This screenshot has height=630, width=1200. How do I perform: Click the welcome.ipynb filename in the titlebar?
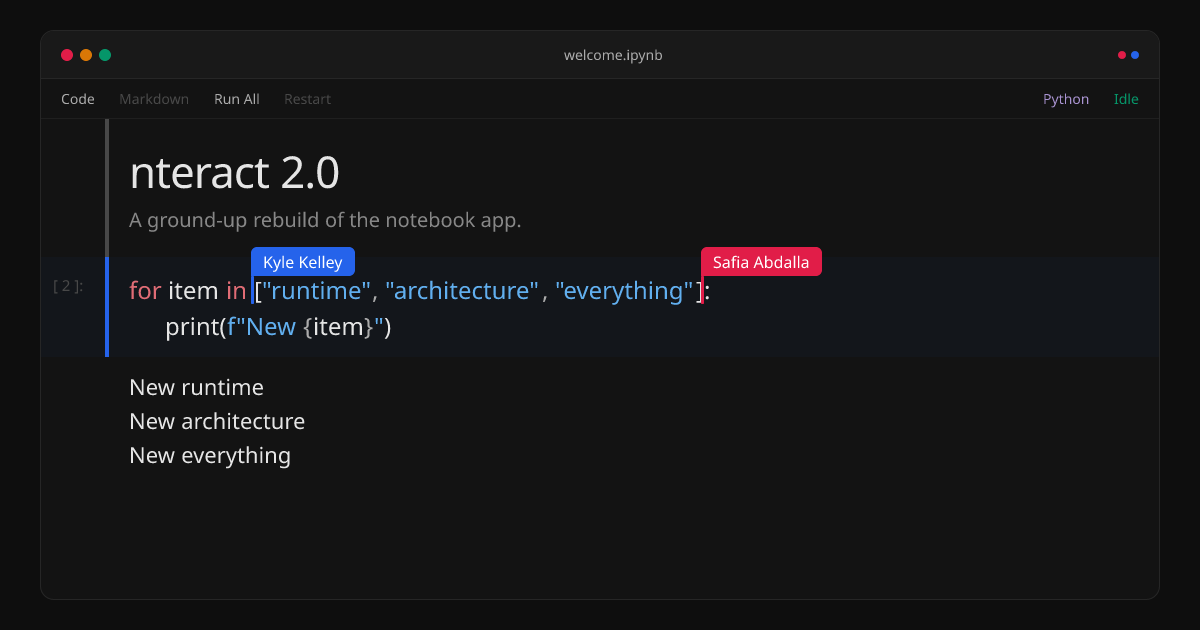[x=613, y=55]
